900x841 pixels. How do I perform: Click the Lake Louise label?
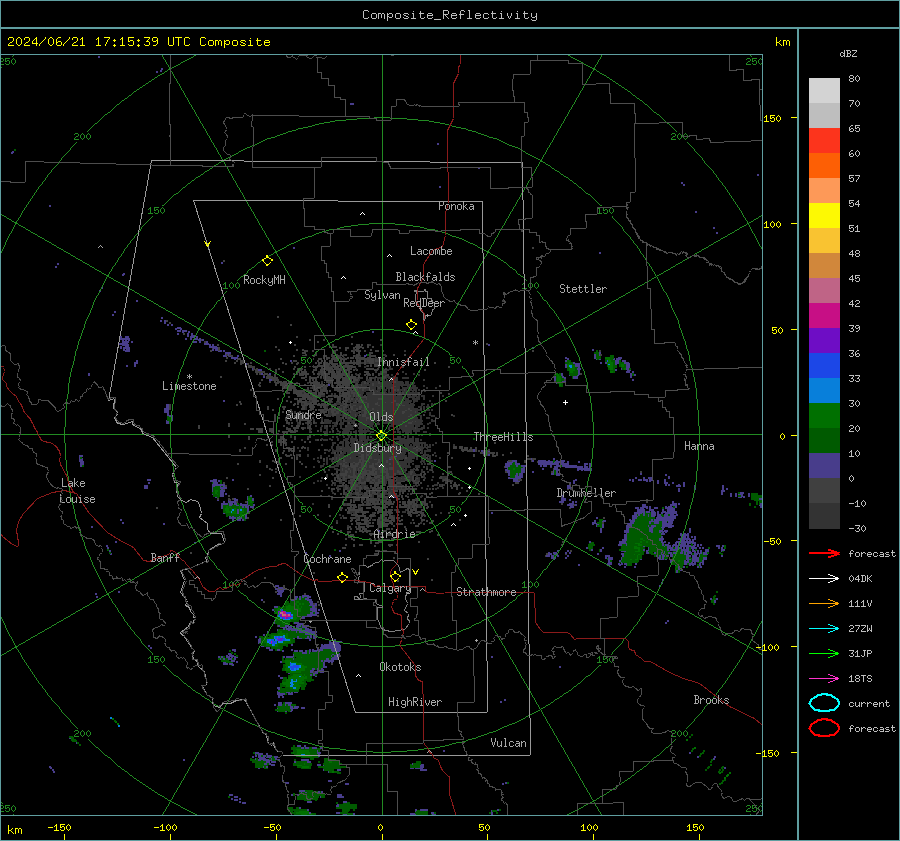(x=77, y=491)
